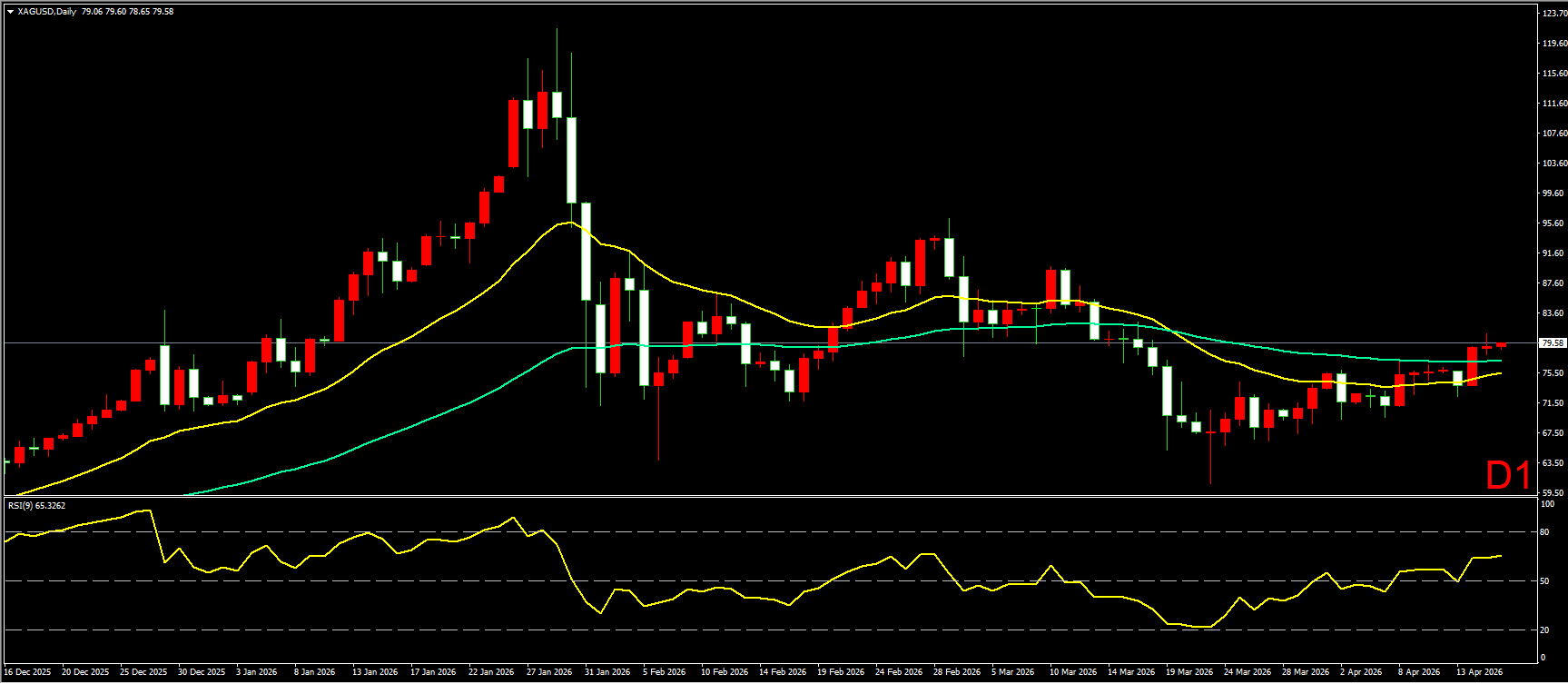Click the 5 Feb 2026 date label
1568x684 pixels.
pyautogui.click(x=665, y=672)
